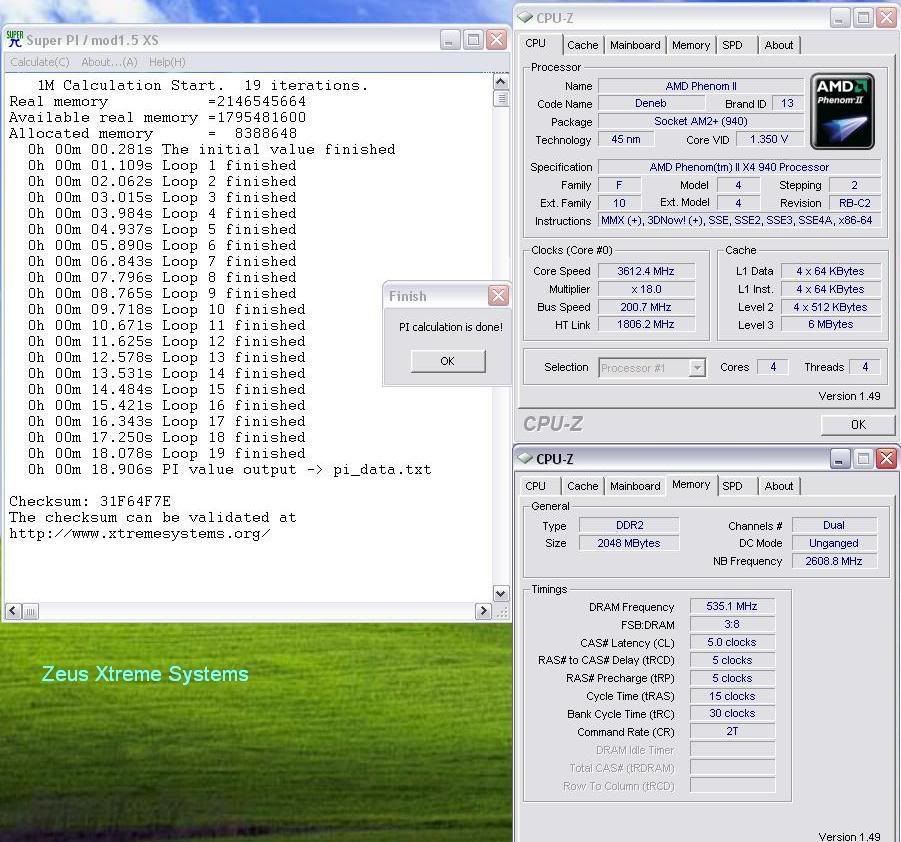Click OK in the Finish dialog
This screenshot has width=901, height=842.
point(448,361)
